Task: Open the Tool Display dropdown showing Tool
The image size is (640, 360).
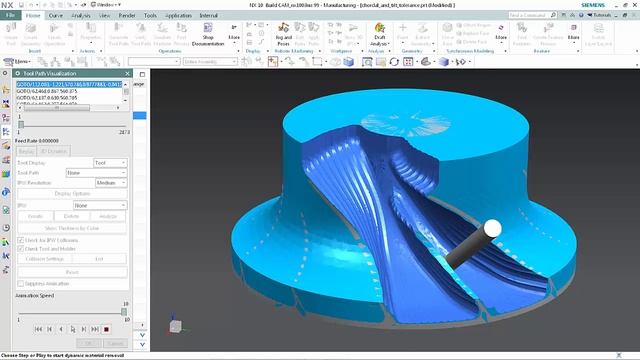Action: (x=110, y=163)
